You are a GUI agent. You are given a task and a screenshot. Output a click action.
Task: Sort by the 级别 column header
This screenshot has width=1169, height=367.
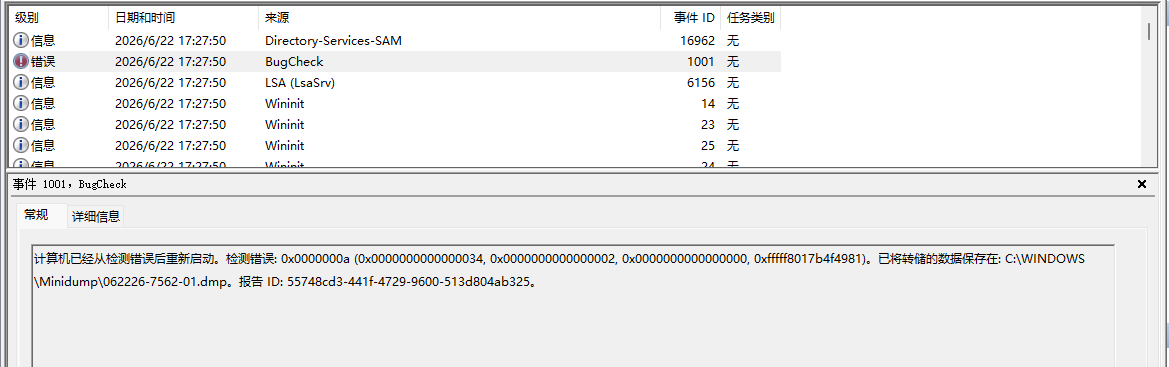(x=58, y=17)
